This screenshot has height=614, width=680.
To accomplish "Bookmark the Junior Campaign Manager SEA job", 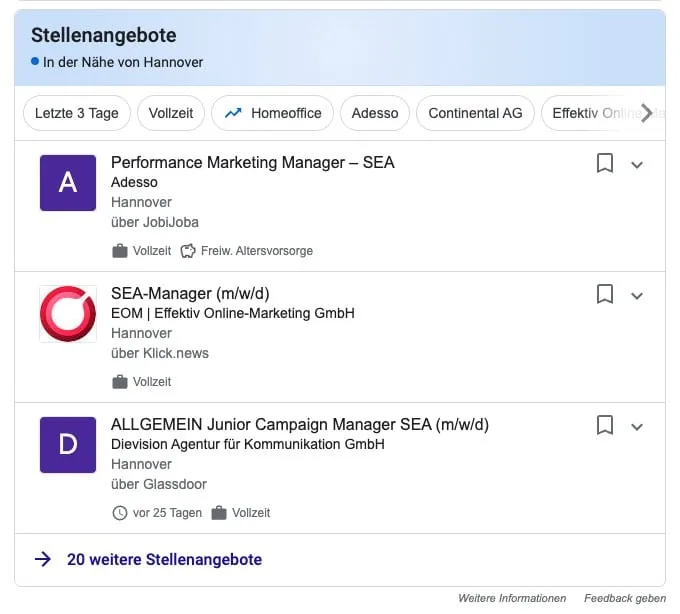I will click(605, 425).
